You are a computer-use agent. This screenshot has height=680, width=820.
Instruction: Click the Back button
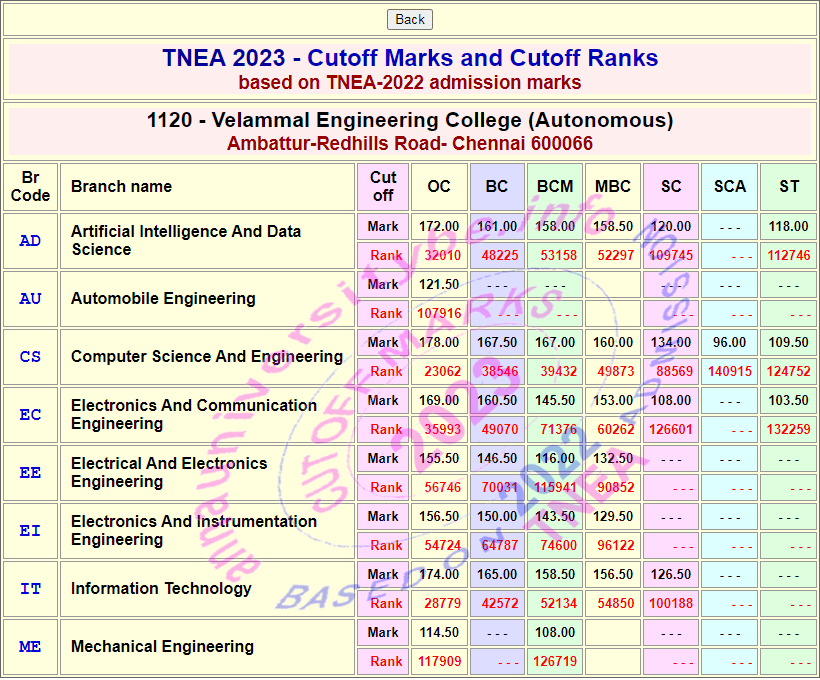pos(410,19)
